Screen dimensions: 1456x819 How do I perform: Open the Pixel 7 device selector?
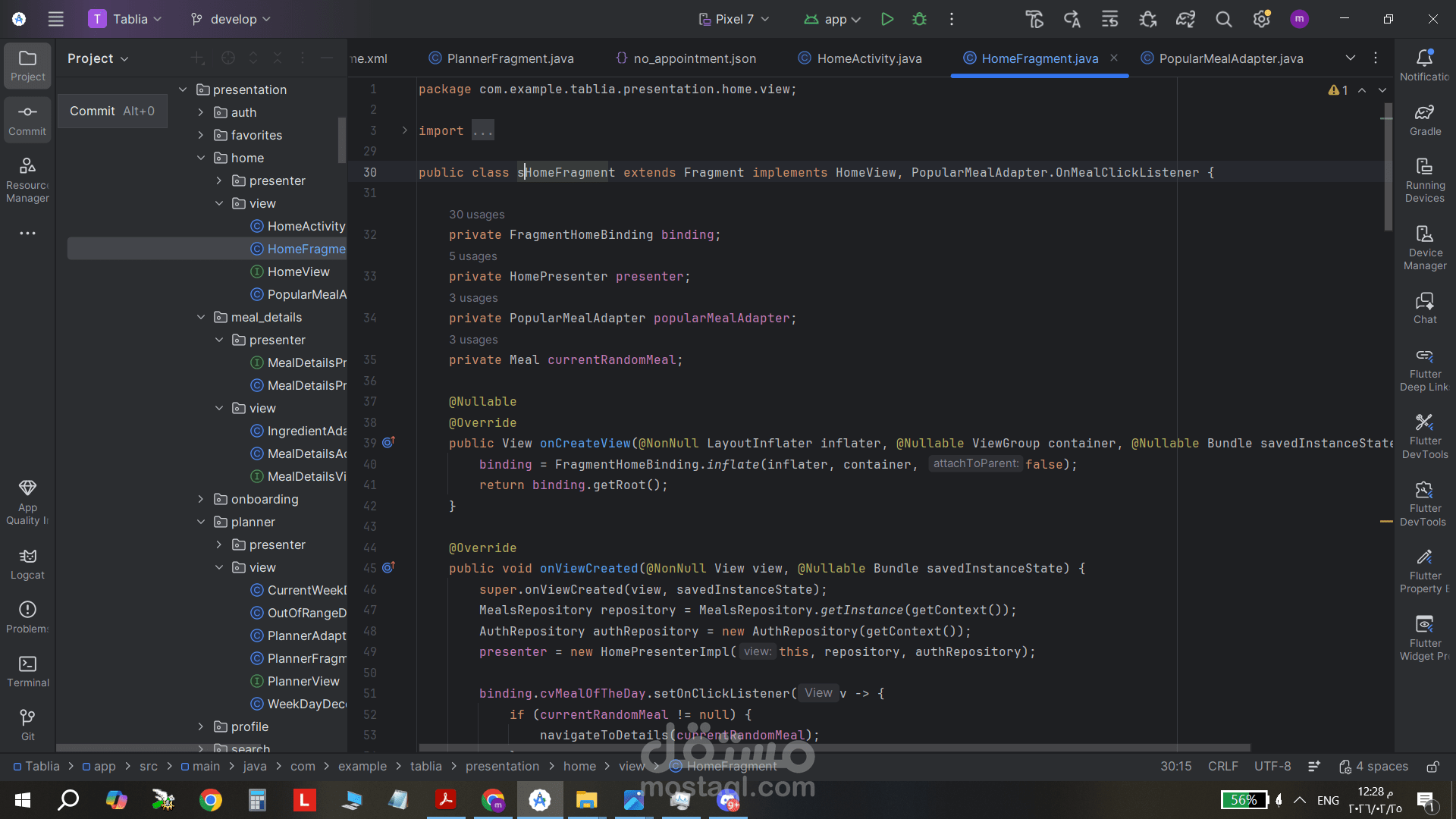(733, 19)
